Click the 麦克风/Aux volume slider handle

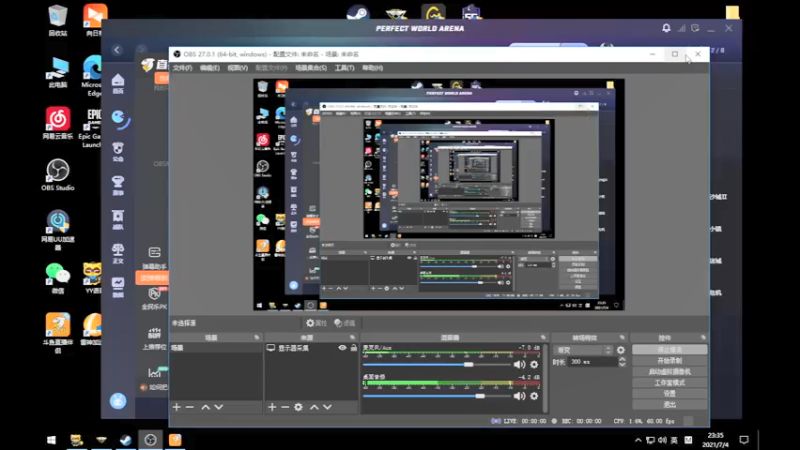tap(468, 364)
